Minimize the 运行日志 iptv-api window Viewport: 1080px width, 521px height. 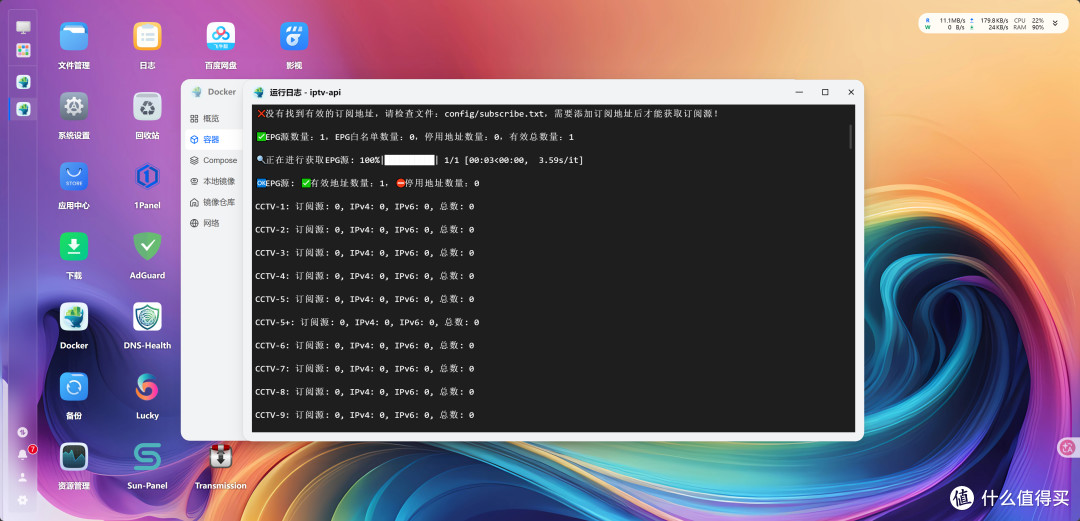(799, 92)
